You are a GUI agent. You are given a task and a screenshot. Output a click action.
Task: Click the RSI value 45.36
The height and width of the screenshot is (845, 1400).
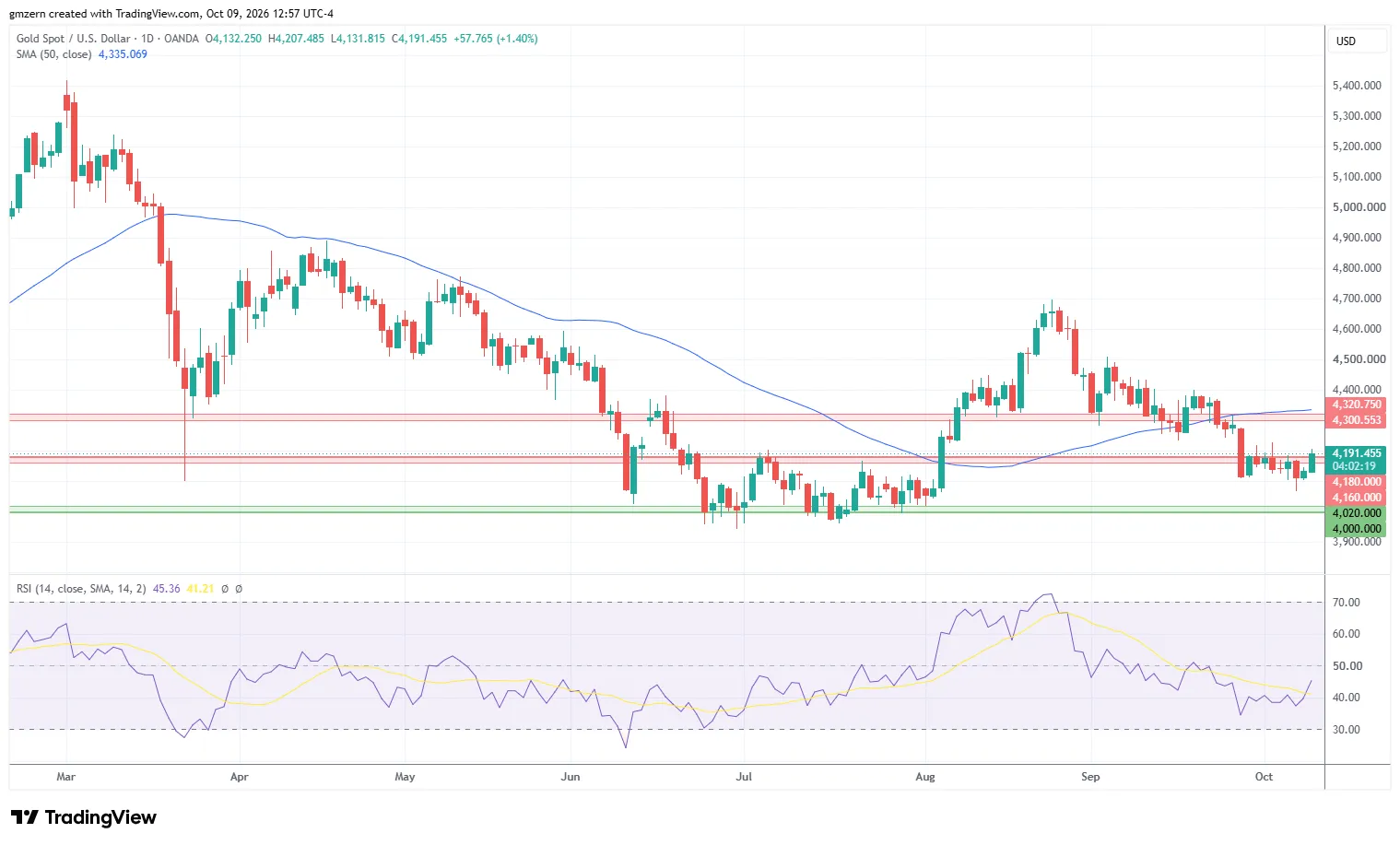(x=166, y=589)
